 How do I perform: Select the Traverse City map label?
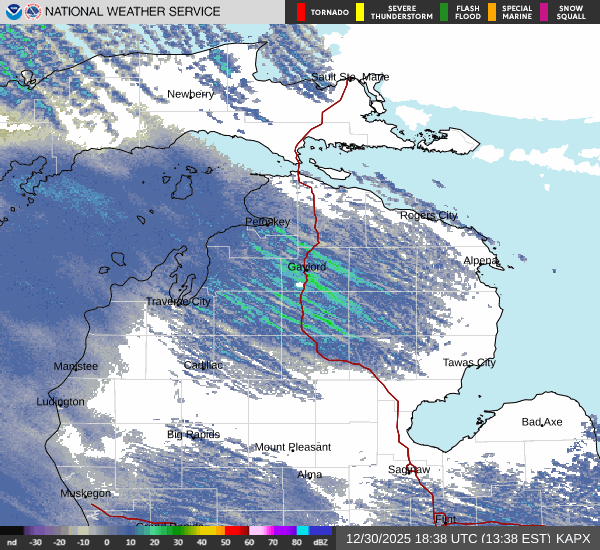coord(178,301)
